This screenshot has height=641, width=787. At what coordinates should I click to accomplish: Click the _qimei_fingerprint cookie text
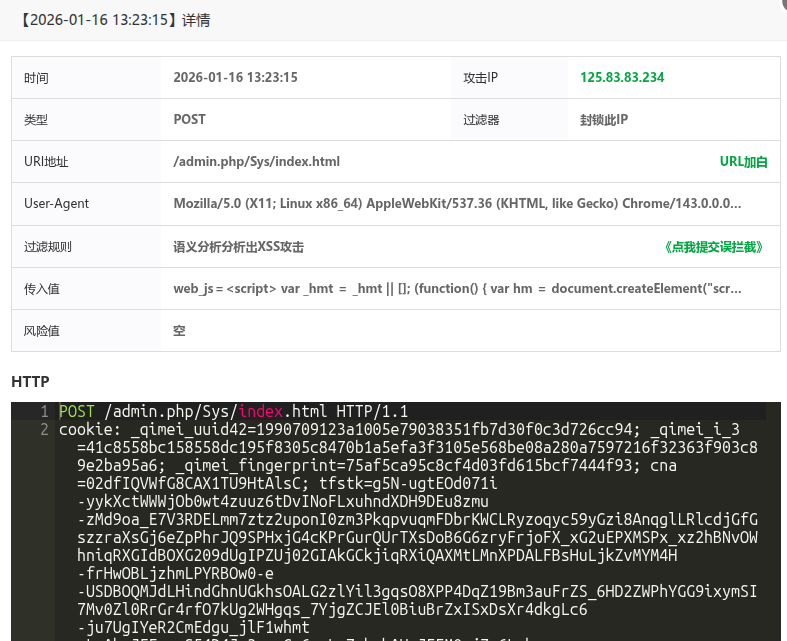[408, 466]
